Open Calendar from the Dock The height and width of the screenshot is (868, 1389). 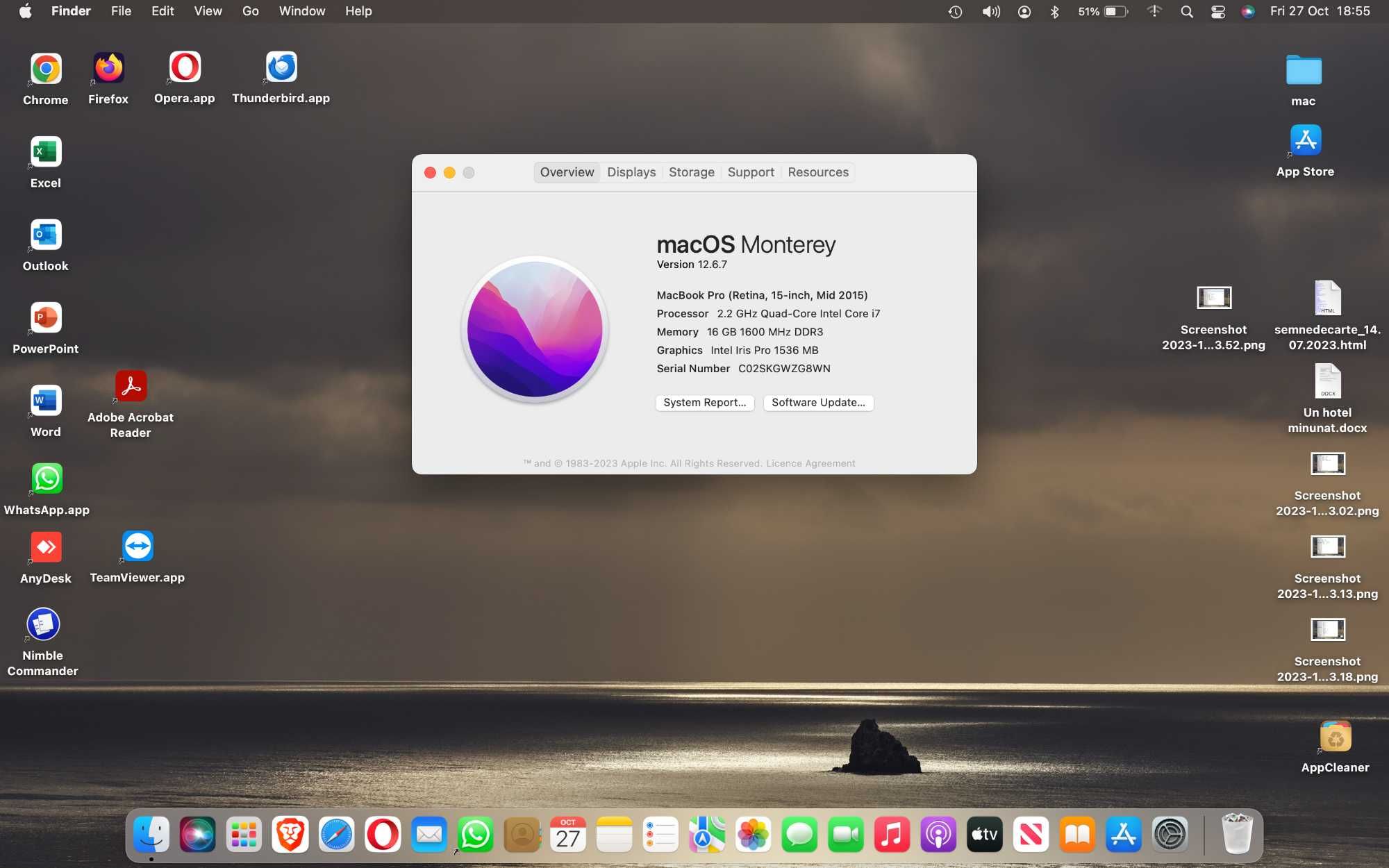click(x=568, y=834)
